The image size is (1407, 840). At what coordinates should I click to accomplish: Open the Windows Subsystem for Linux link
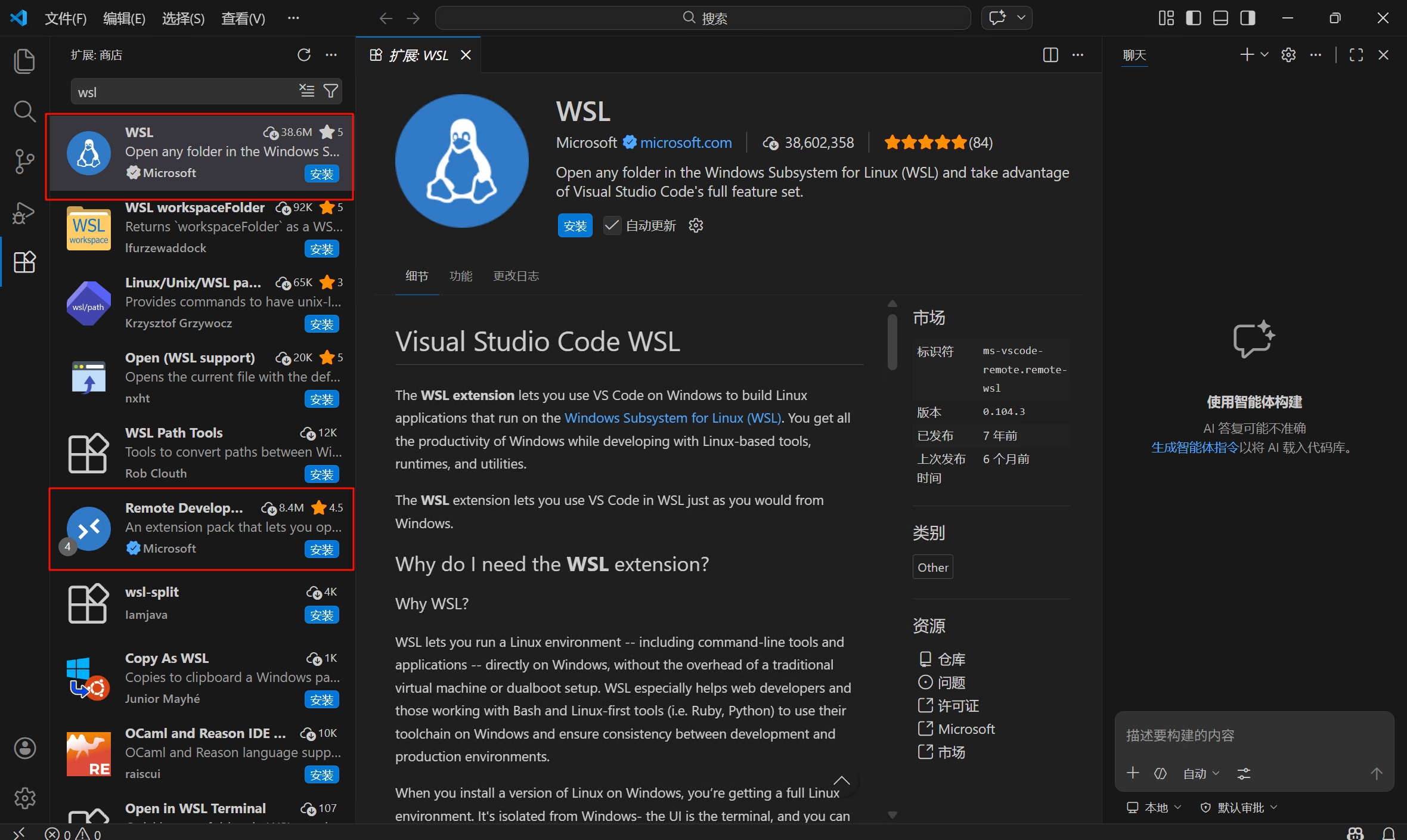[x=672, y=418]
